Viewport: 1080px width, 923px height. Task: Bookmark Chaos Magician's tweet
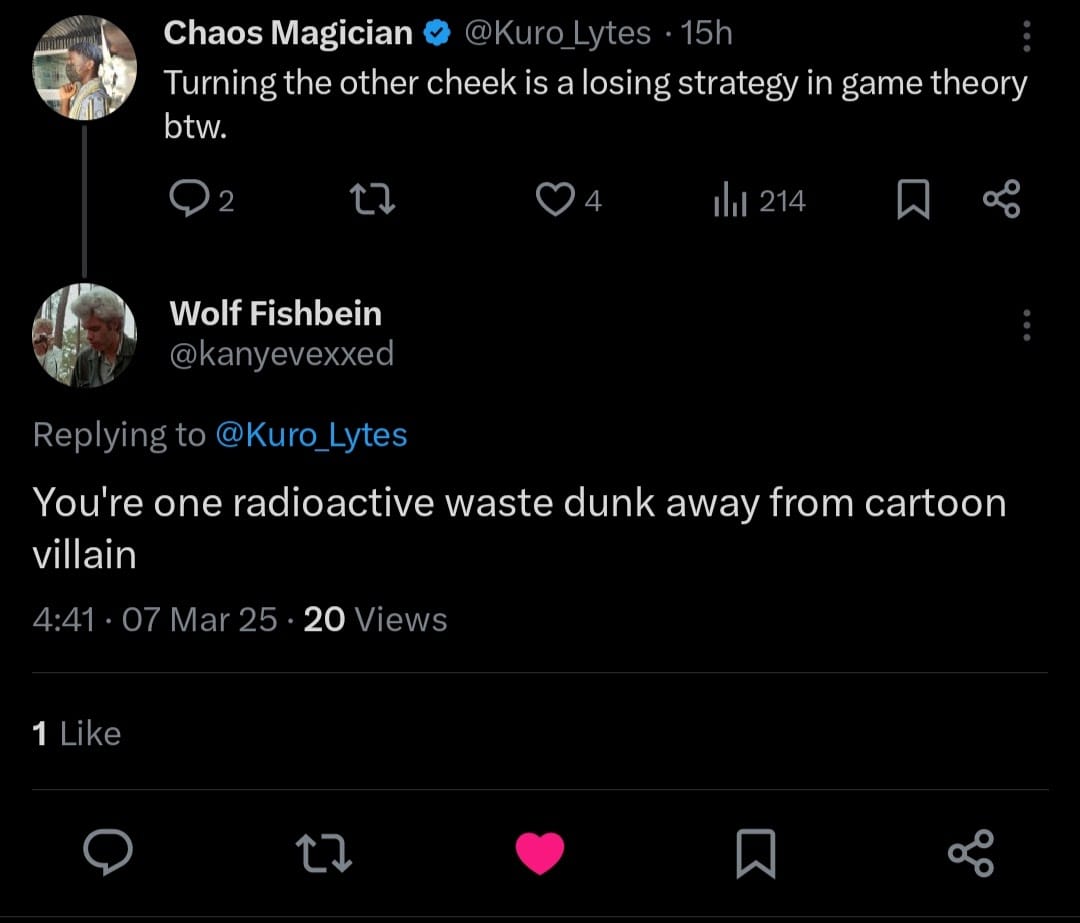point(912,201)
